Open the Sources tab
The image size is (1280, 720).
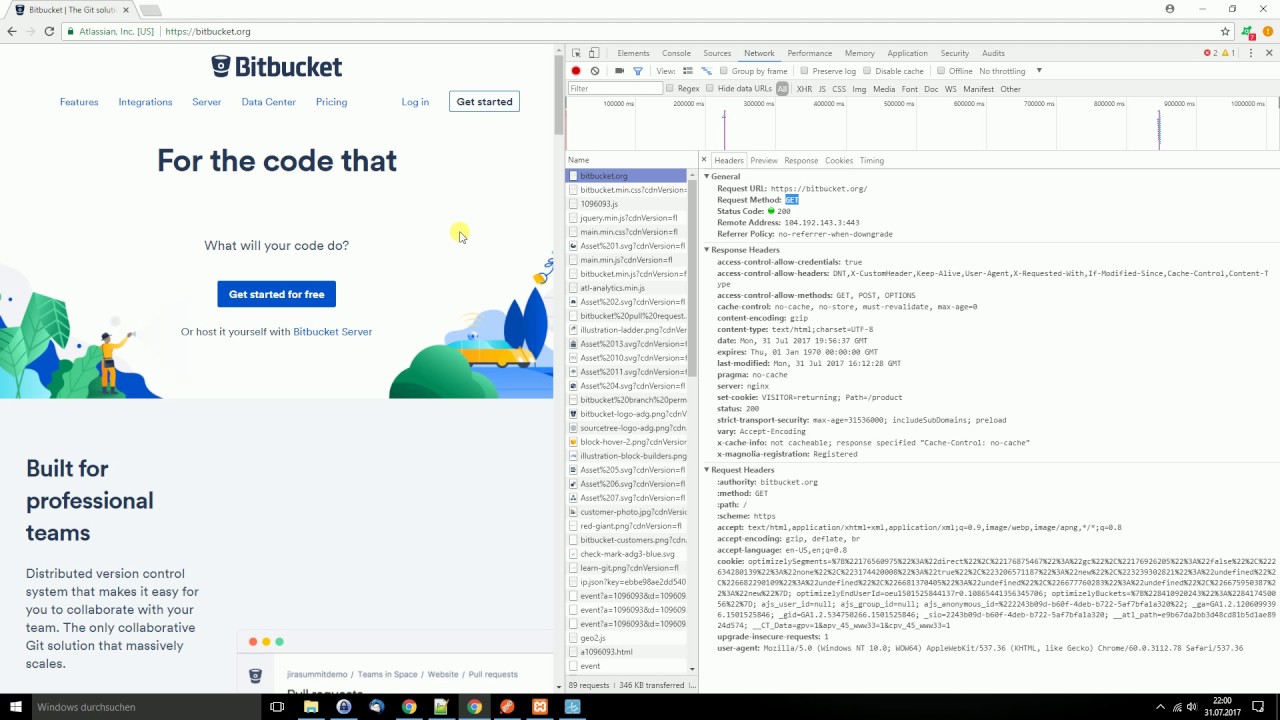pos(717,53)
